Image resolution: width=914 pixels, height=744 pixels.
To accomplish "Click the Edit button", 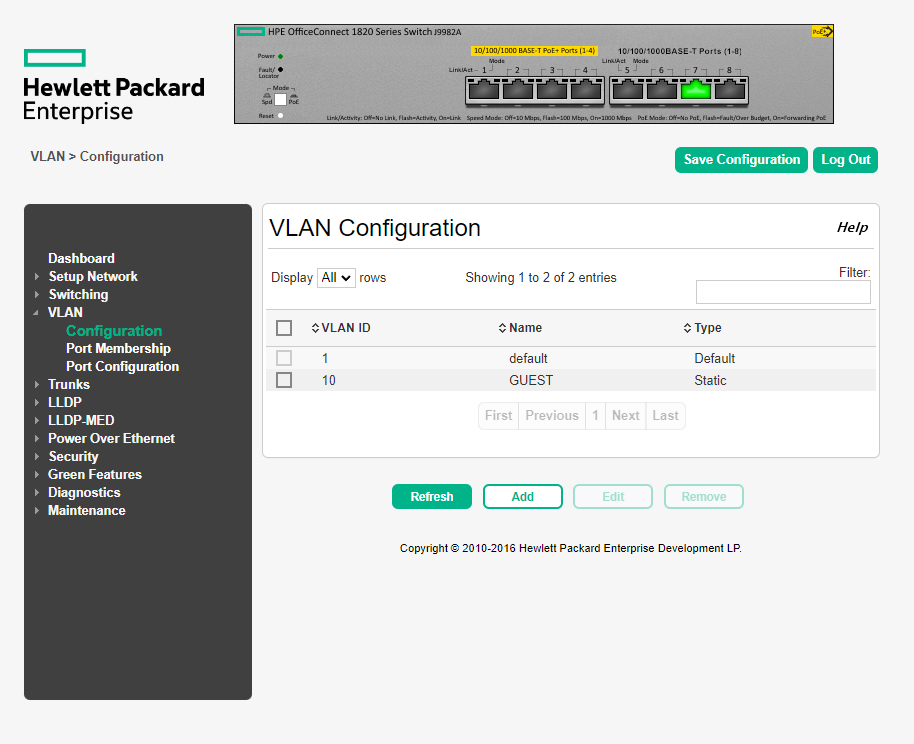I will click(613, 497).
